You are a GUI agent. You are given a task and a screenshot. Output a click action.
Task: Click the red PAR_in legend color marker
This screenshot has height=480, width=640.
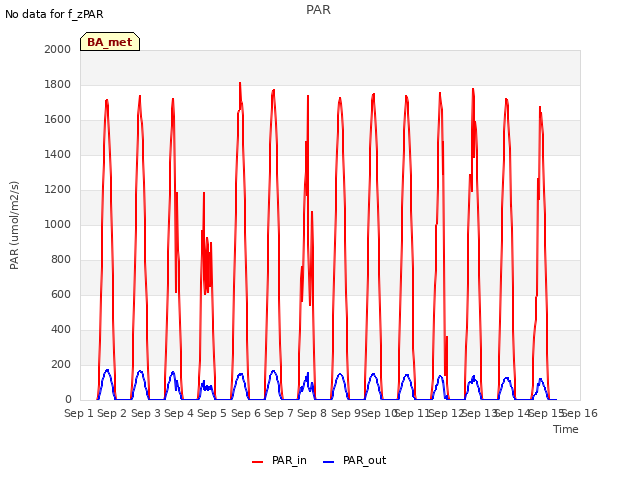click(258, 462)
